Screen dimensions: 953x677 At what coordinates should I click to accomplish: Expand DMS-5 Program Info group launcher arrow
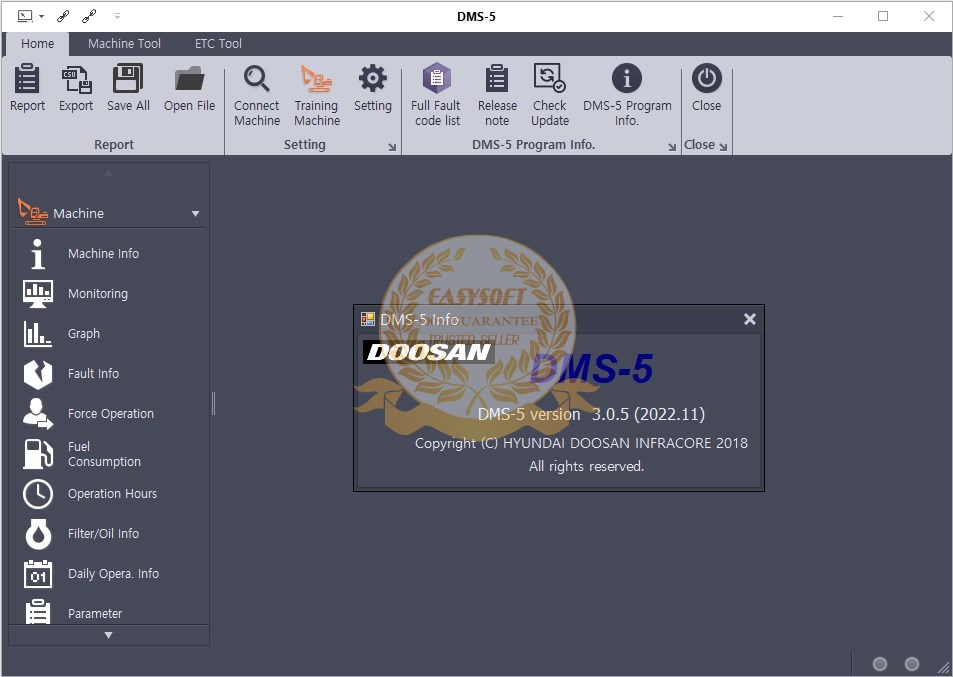(x=672, y=146)
